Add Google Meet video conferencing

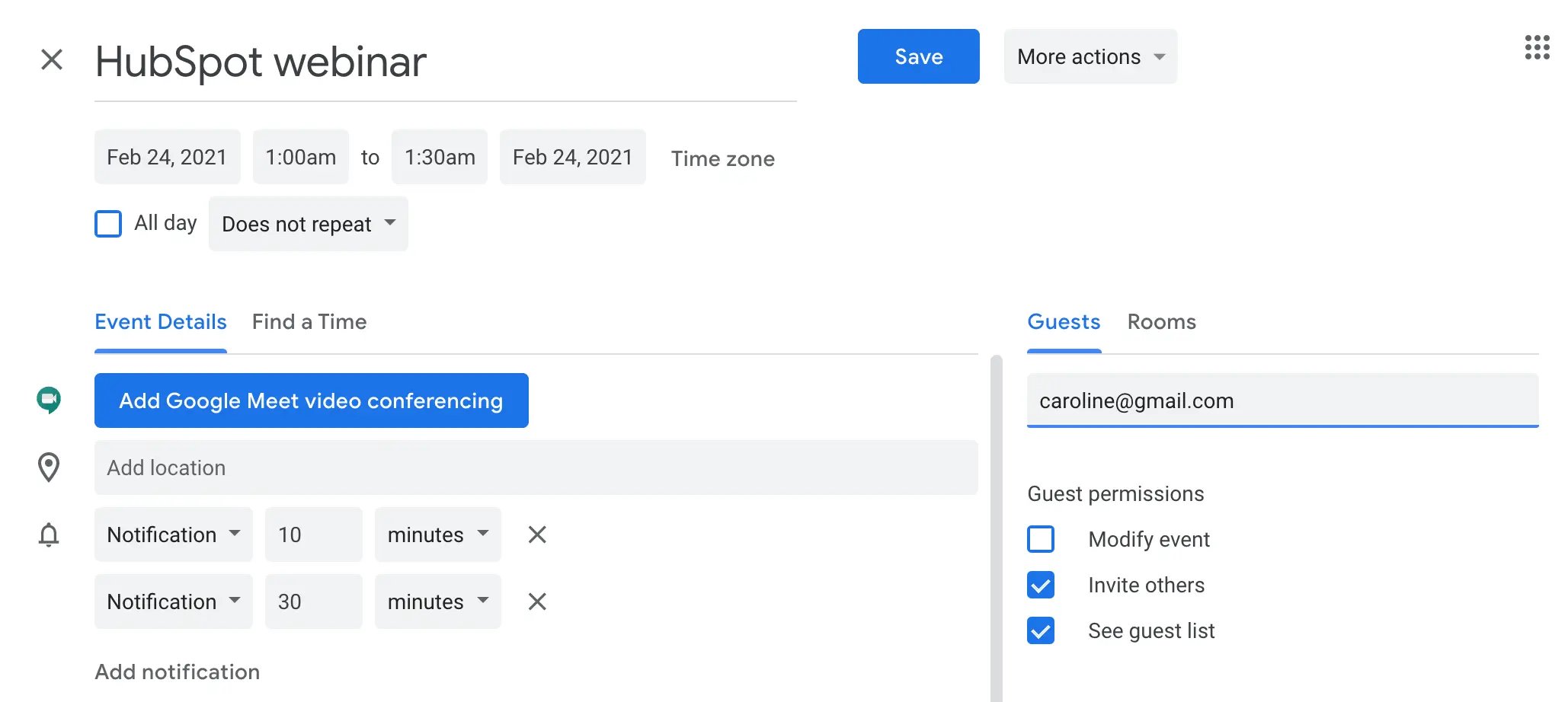tap(311, 400)
